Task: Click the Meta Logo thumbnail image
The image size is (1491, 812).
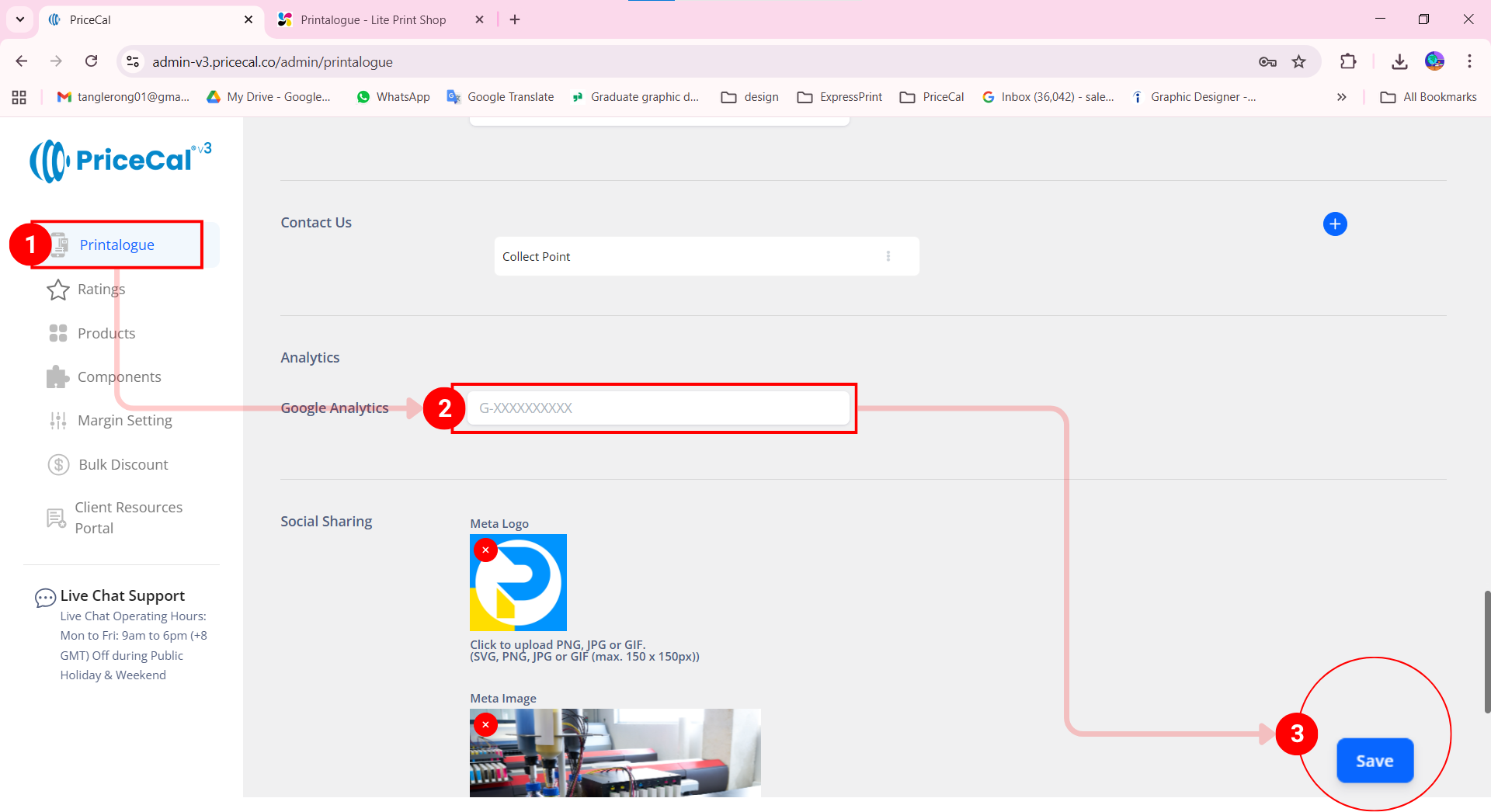Action: (519, 583)
